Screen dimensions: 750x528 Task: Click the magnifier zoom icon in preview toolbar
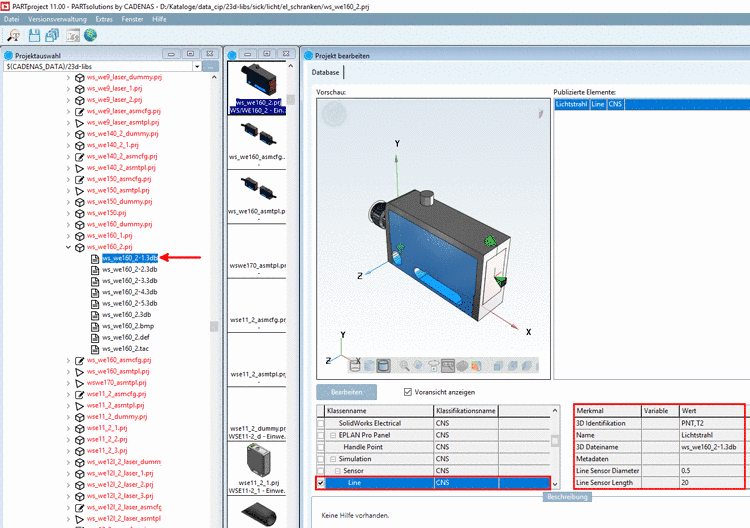pyautogui.click(x=405, y=366)
